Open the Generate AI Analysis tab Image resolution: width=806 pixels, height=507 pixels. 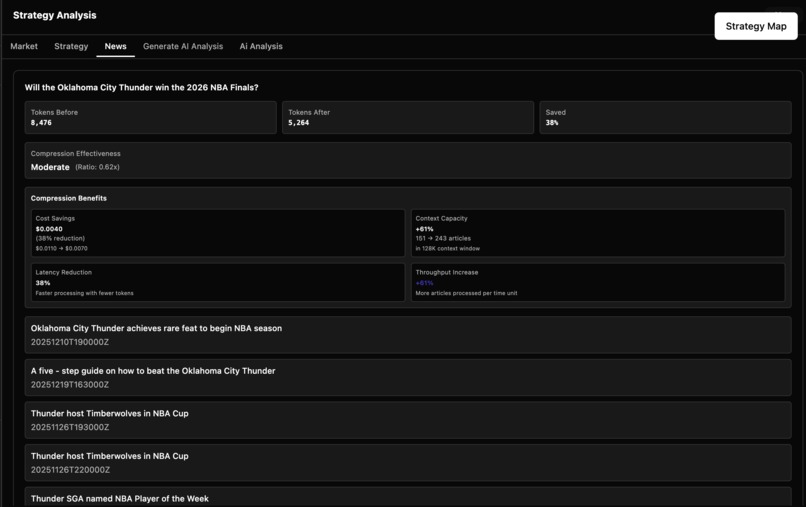point(183,46)
